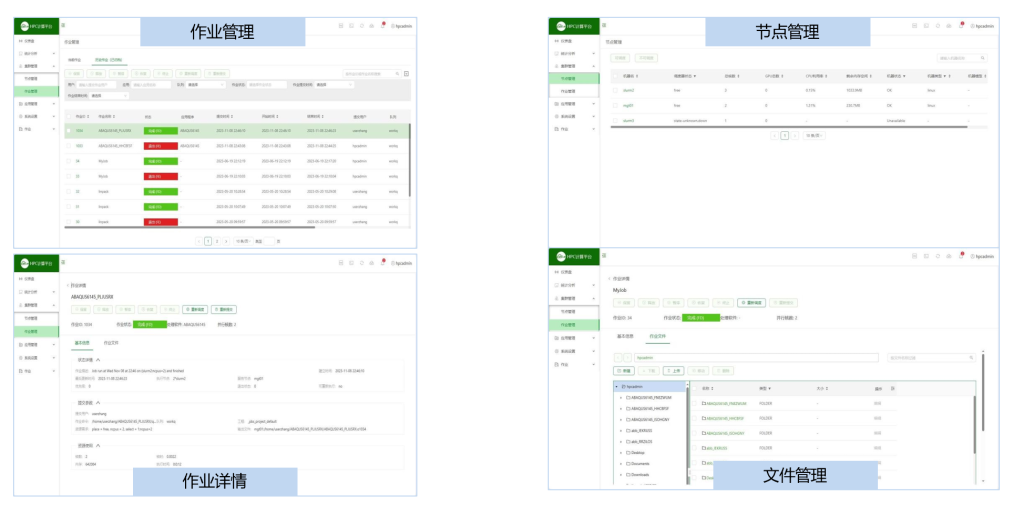
Task: Open the ABAQUS6145_HHCBFSF folder in the file list
Action: pos(724,418)
